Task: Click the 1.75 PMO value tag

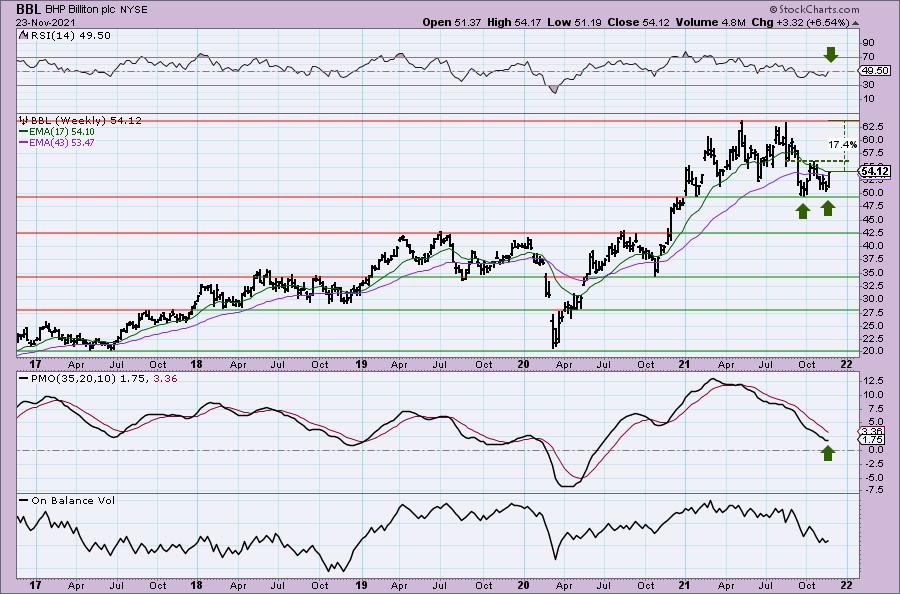Action: point(872,440)
